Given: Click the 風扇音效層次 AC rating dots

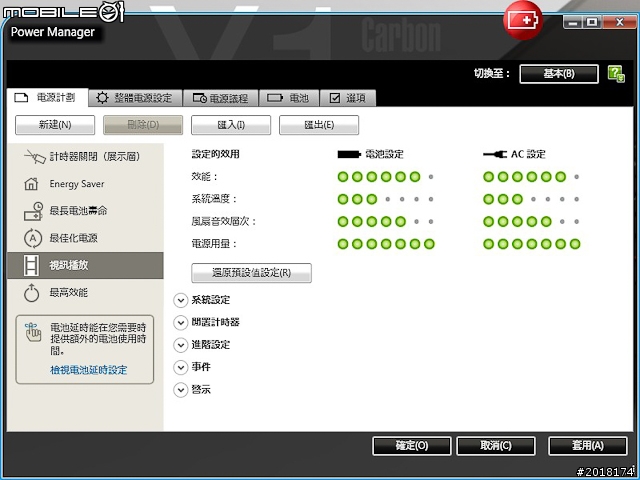Looking at the screenshot, I should click(x=531, y=222).
